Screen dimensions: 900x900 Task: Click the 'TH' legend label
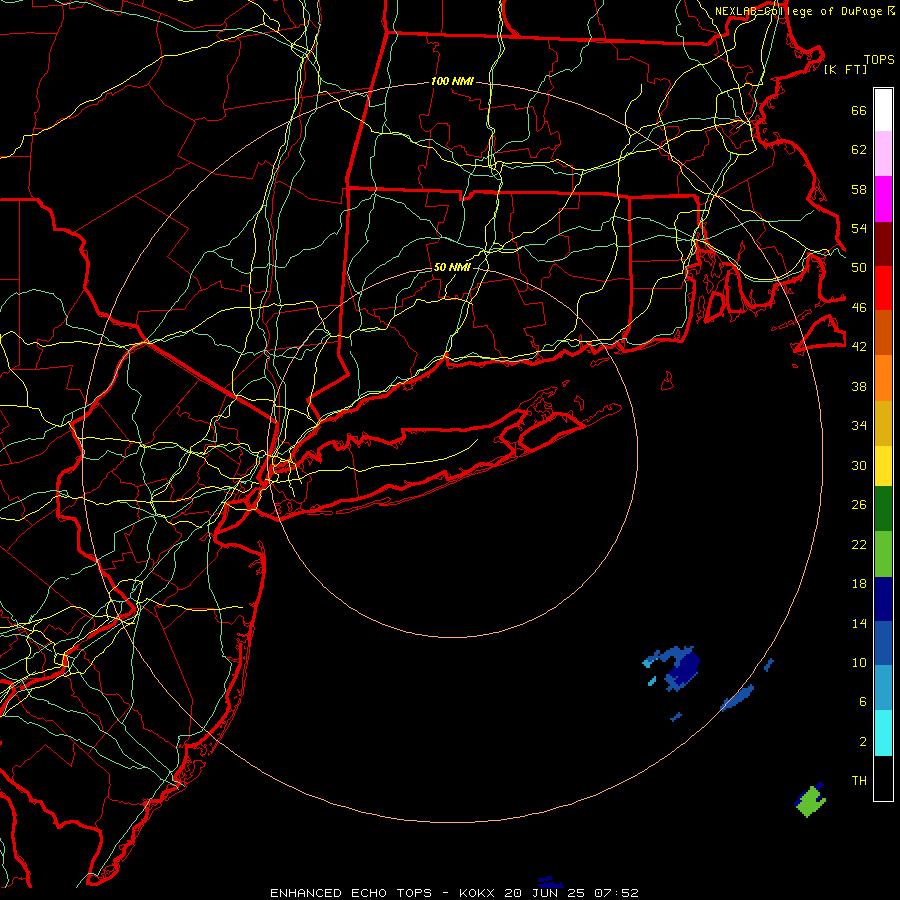tap(859, 781)
